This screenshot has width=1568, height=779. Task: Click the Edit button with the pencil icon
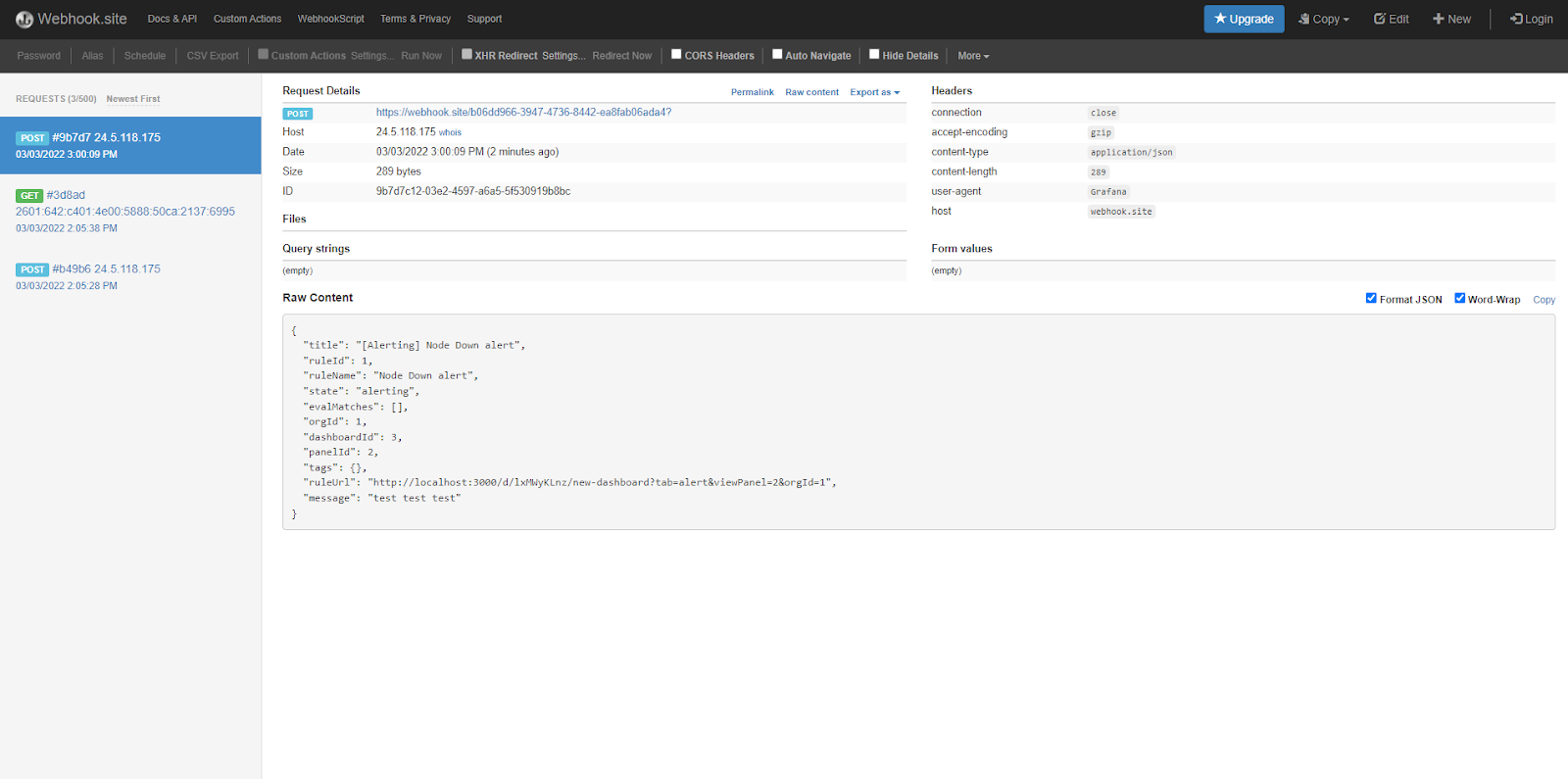tap(1391, 19)
